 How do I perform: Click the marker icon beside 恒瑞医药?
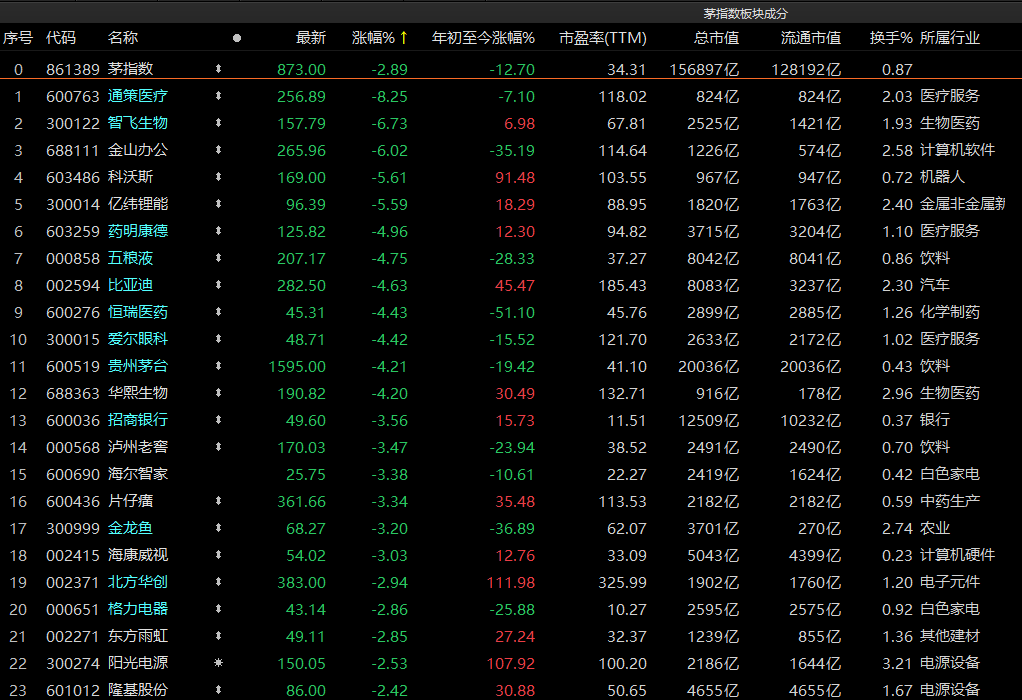click(x=218, y=312)
